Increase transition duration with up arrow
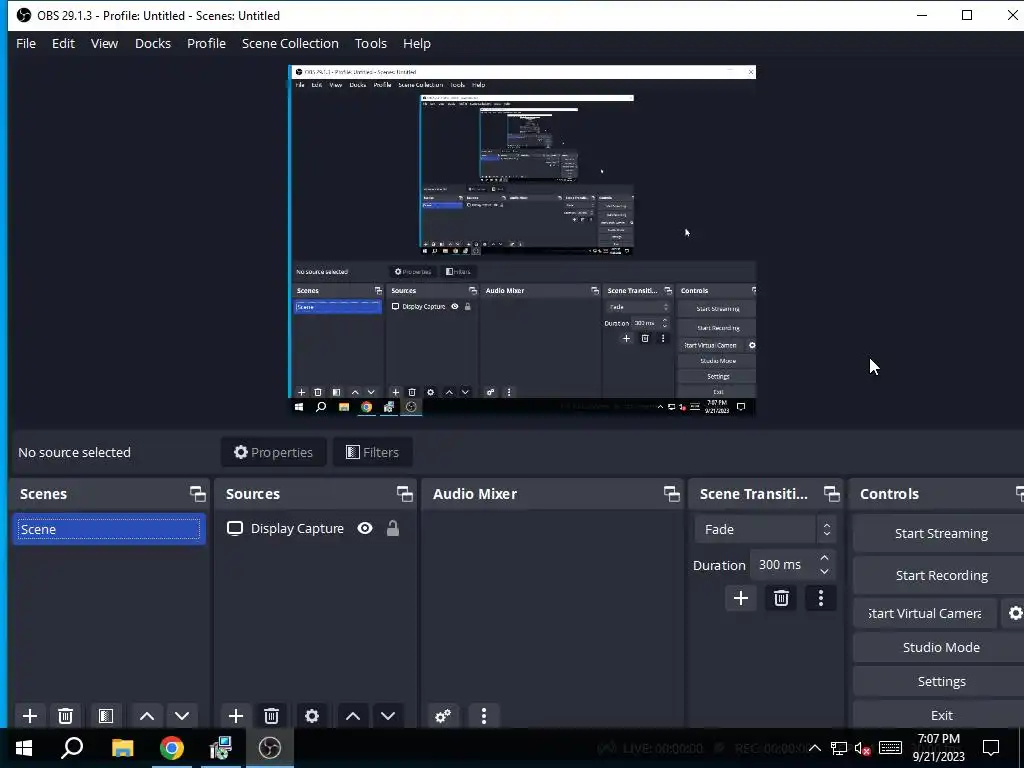 click(x=824, y=558)
